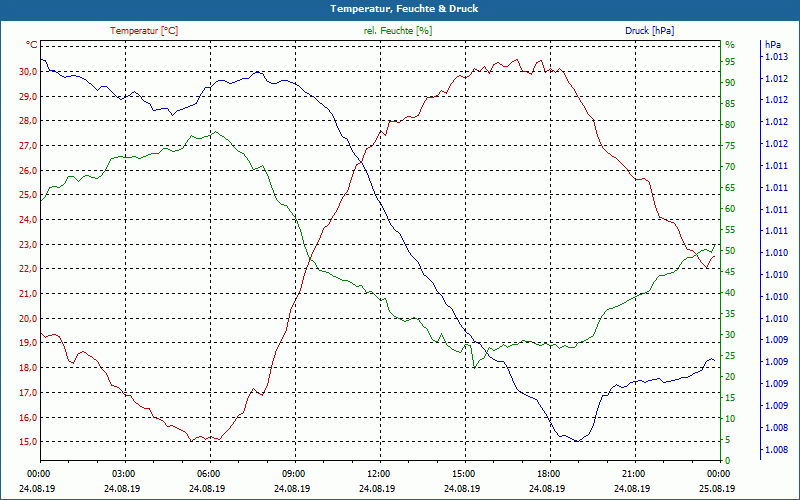
Task: Click the 18,0 temperature axis value
Action: coord(28,368)
